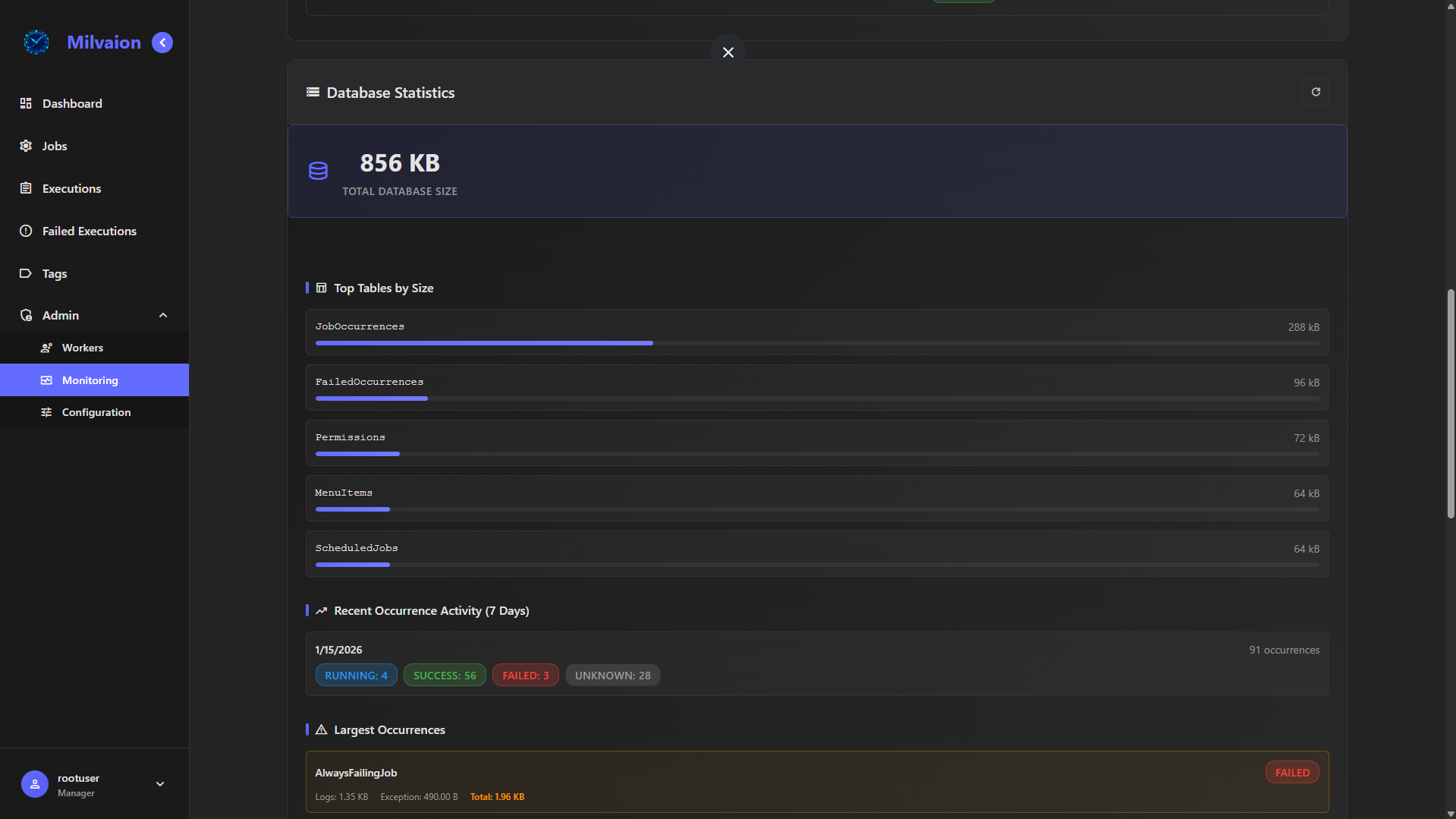This screenshot has width=1456, height=819.
Task: Click the database size cylinder icon
Action: tap(318, 171)
